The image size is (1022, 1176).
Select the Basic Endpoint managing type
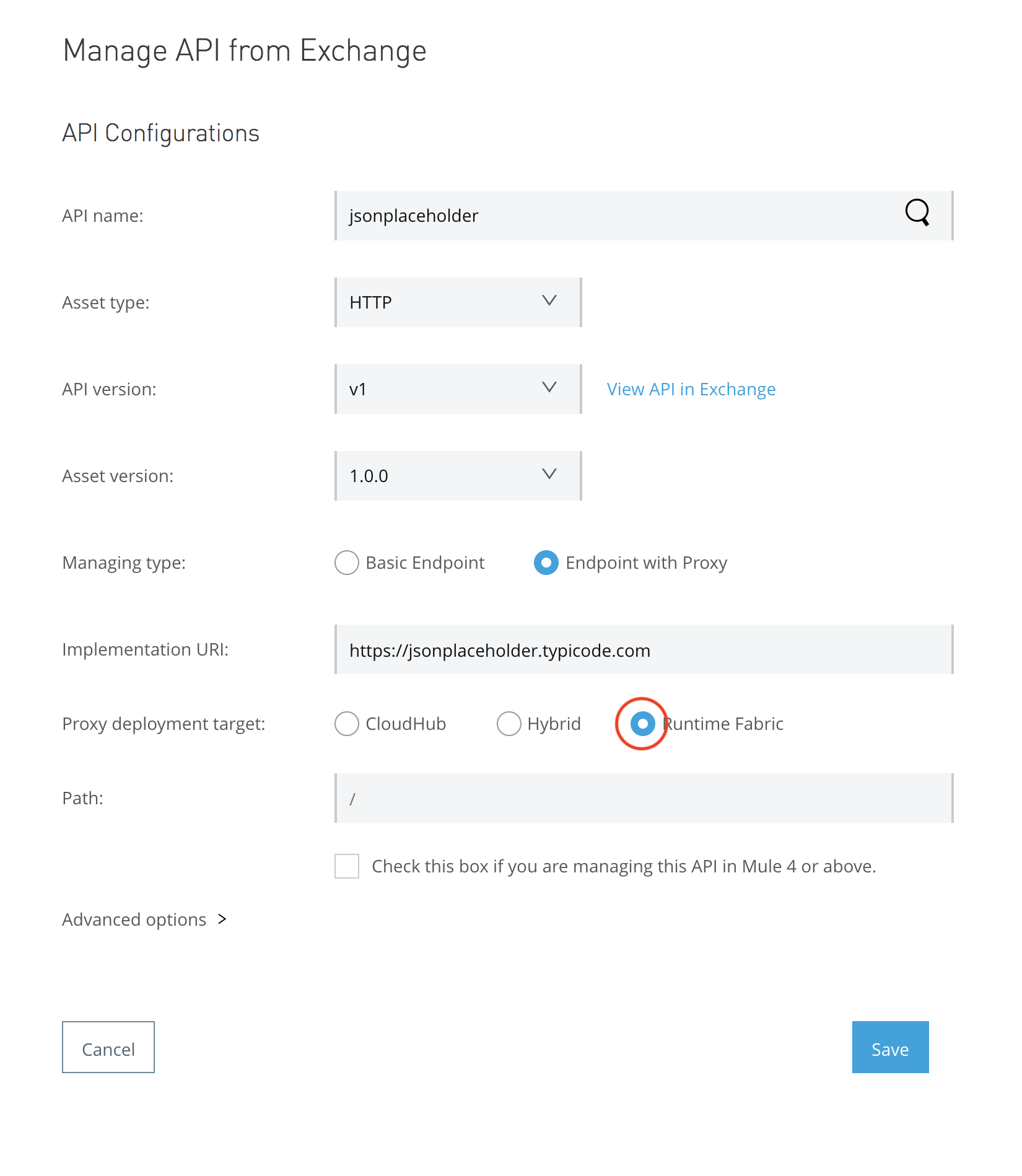pos(347,563)
